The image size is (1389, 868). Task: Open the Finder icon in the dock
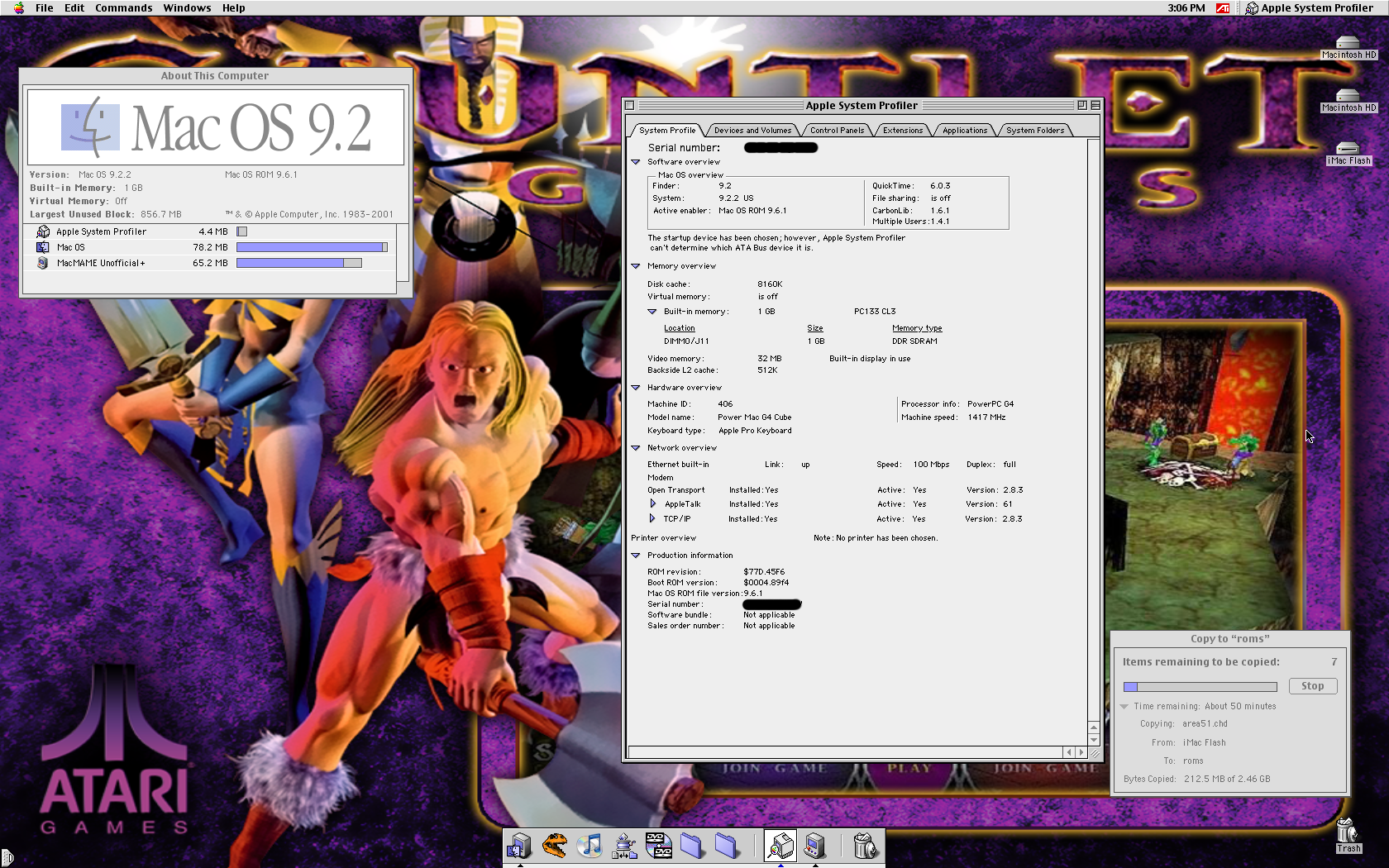coord(520,847)
